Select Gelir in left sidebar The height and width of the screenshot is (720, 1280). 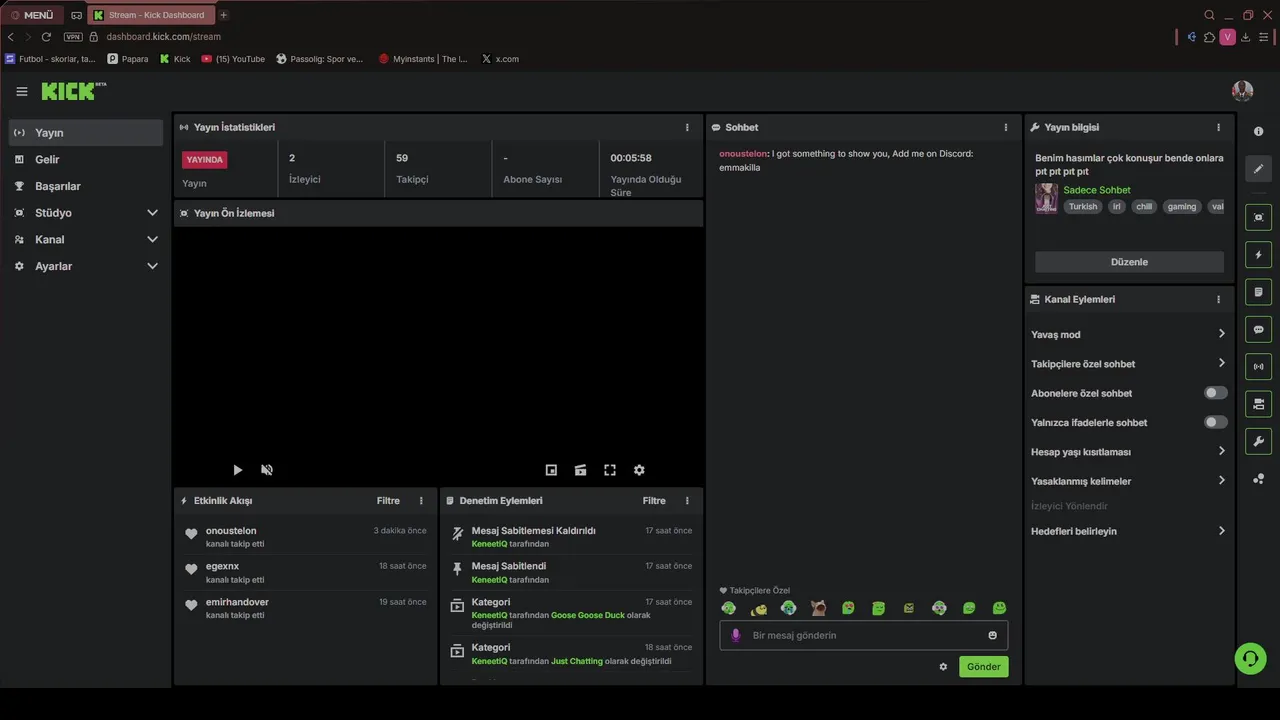tap(86, 160)
